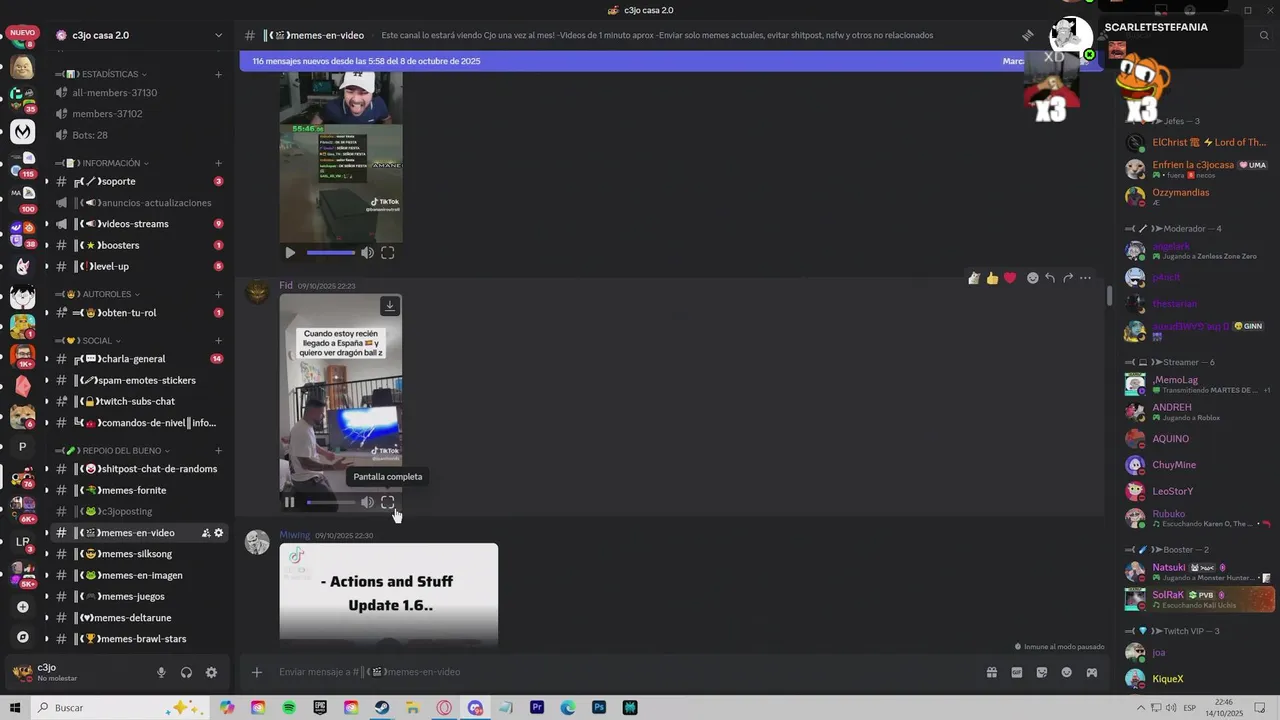Download the Fid video attachment
This screenshot has width=1280, height=720.
390,306
